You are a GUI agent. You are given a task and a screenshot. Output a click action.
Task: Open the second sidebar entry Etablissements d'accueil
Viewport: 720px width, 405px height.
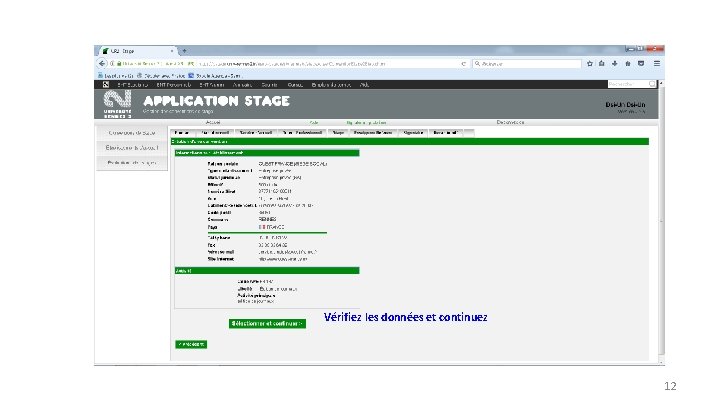pos(132,147)
